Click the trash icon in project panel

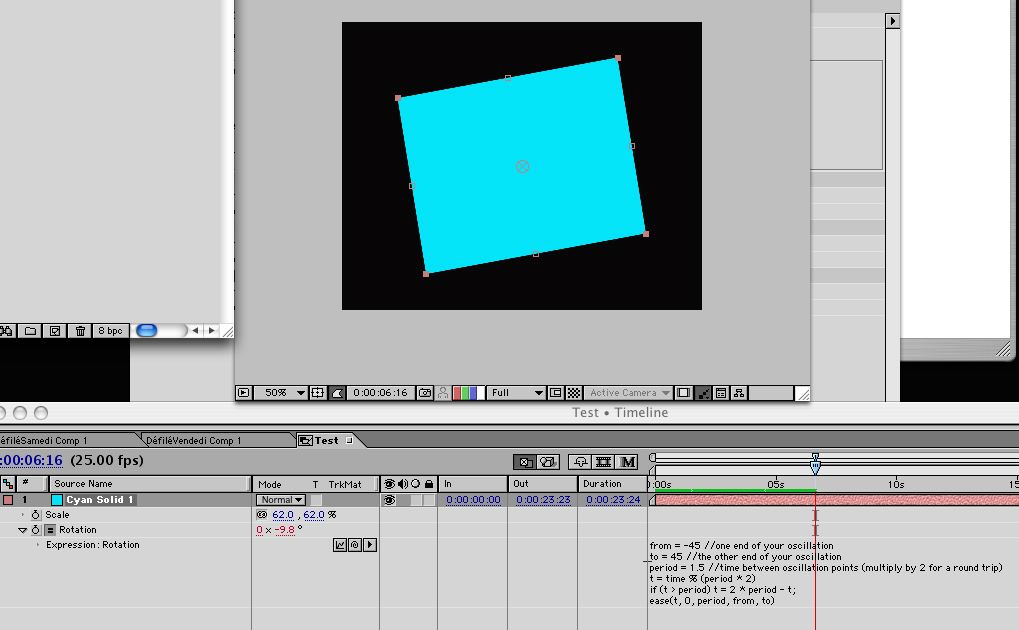click(80, 331)
